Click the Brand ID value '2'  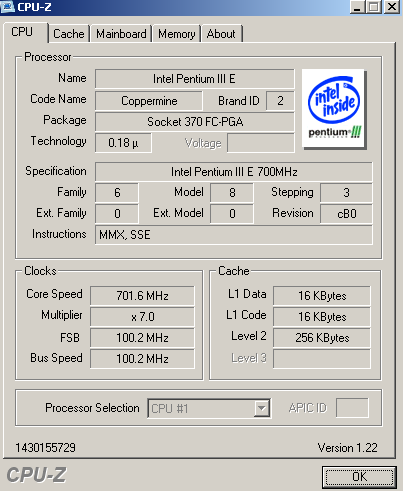[x=280, y=101]
